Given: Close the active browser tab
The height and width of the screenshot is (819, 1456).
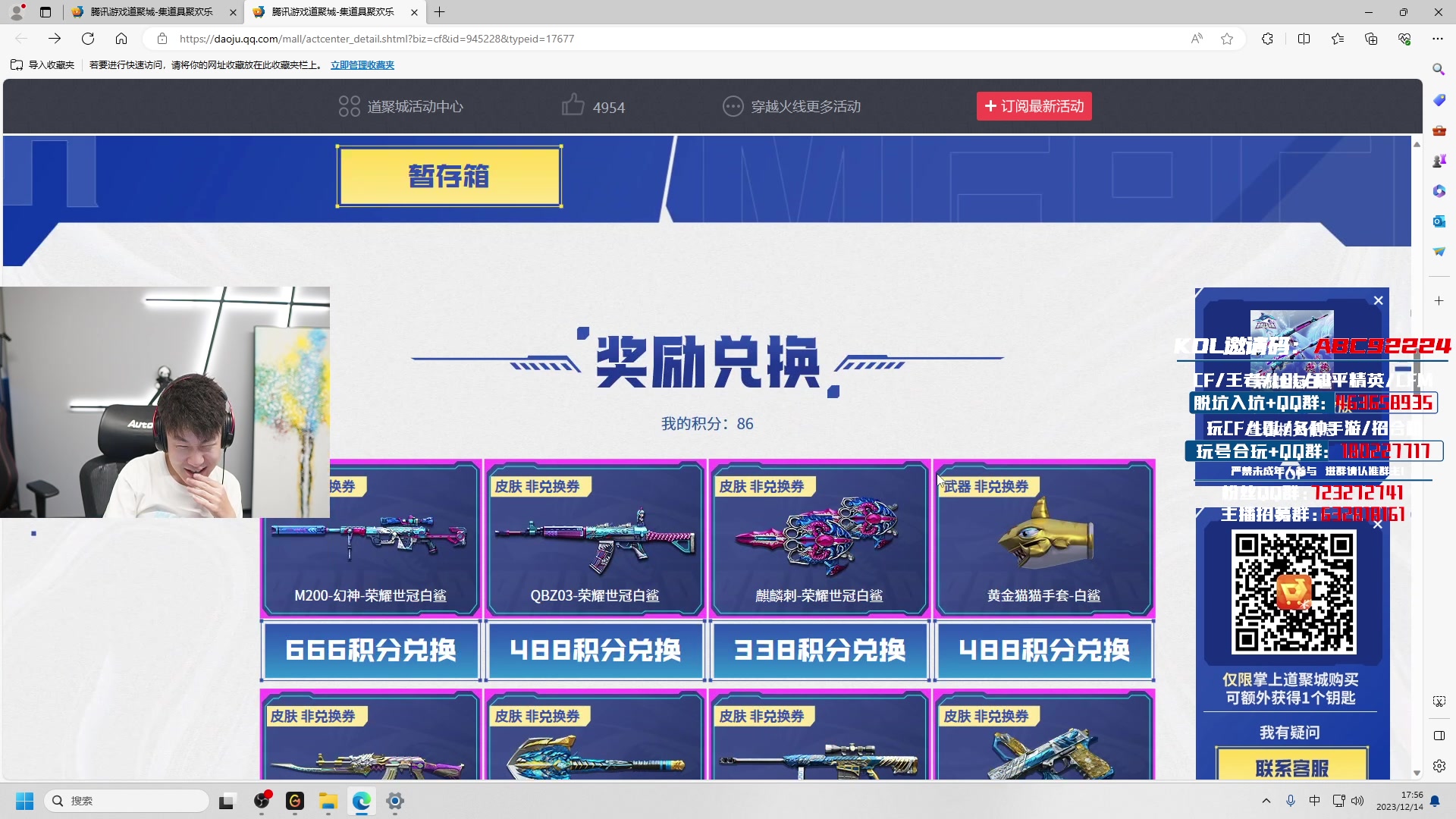Looking at the screenshot, I should 414,12.
